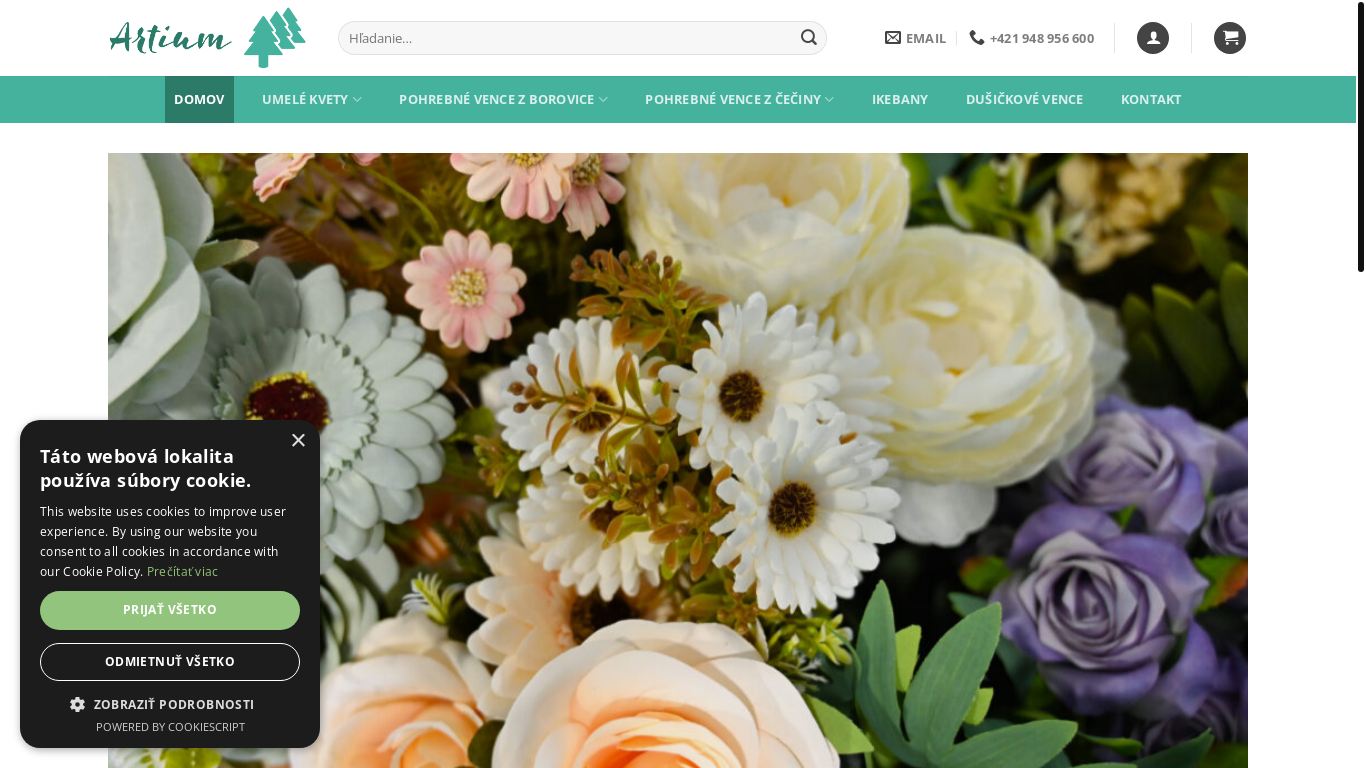Open the EMAIL contact link
Viewport: 1366px width, 768px height.
pyautogui.click(x=915, y=38)
